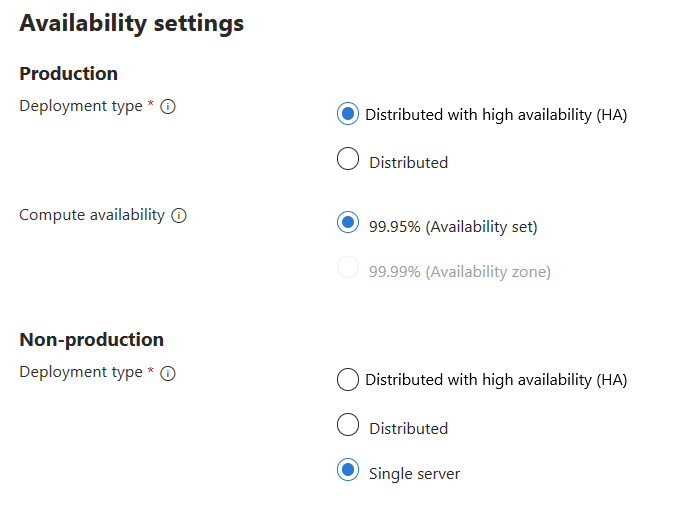The width and height of the screenshot is (683, 522).
Task: Click the Non-production section heading
Action: point(91,340)
